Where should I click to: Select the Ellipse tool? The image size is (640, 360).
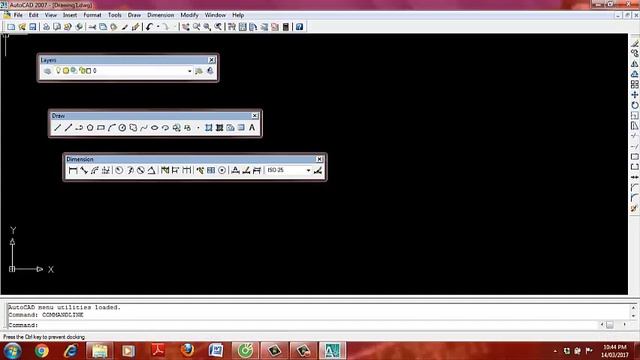click(x=155, y=128)
